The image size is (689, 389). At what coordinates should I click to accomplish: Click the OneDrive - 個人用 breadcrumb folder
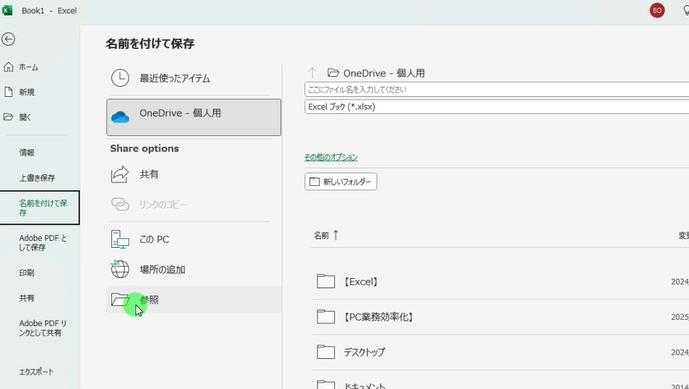point(376,73)
